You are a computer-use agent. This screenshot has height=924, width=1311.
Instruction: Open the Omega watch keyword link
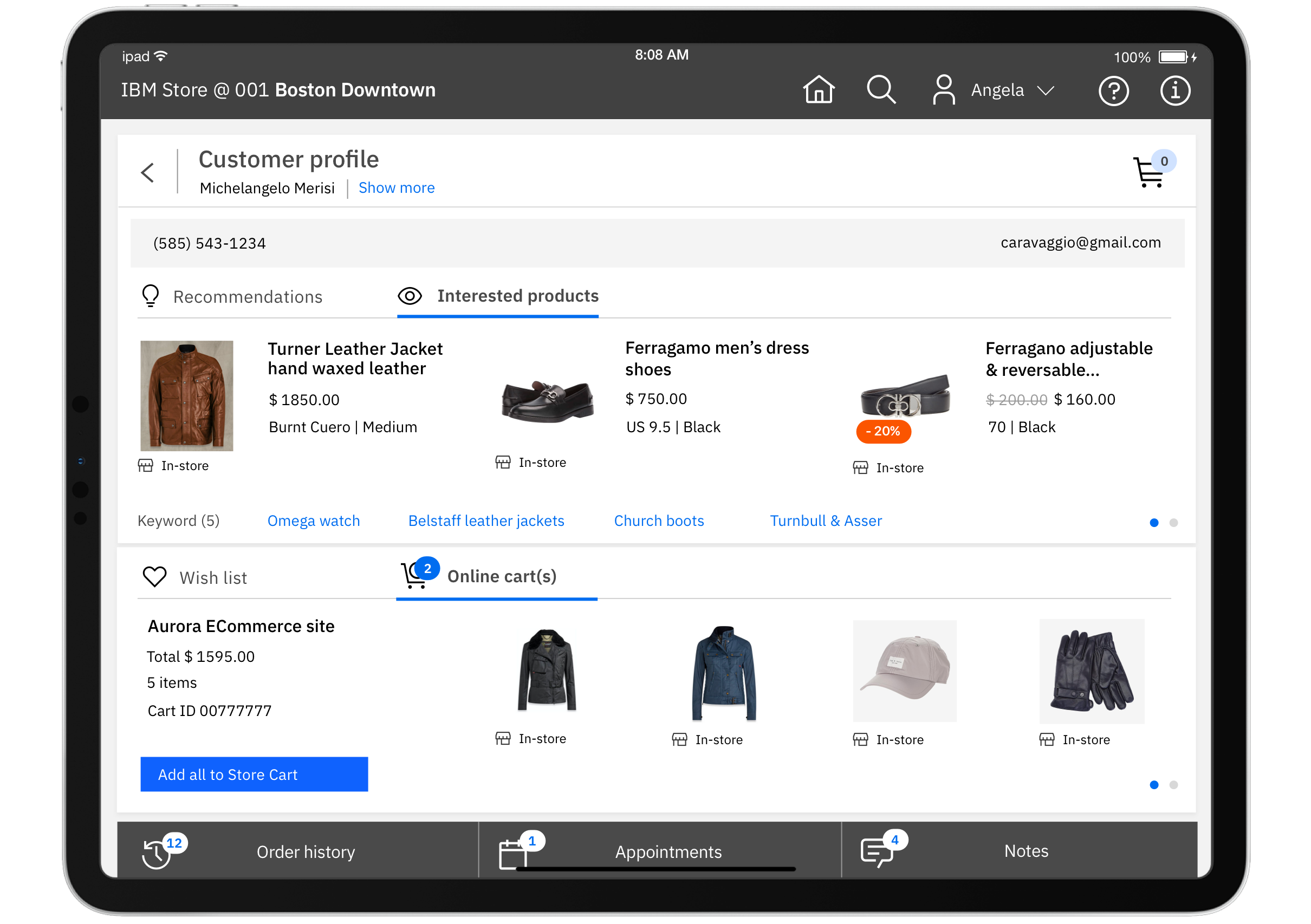314,520
